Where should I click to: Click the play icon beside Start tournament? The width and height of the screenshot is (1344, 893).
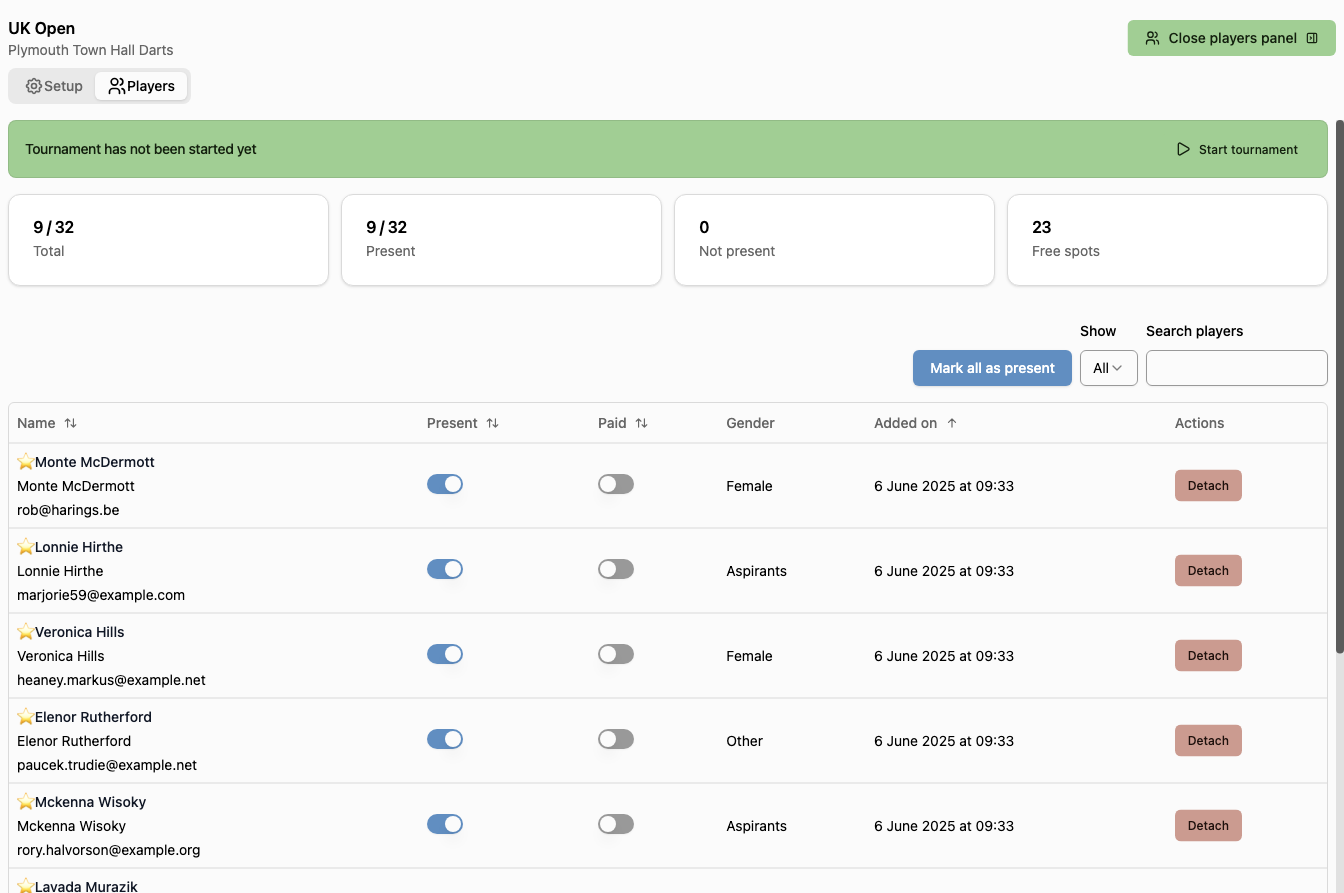[1183, 149]
